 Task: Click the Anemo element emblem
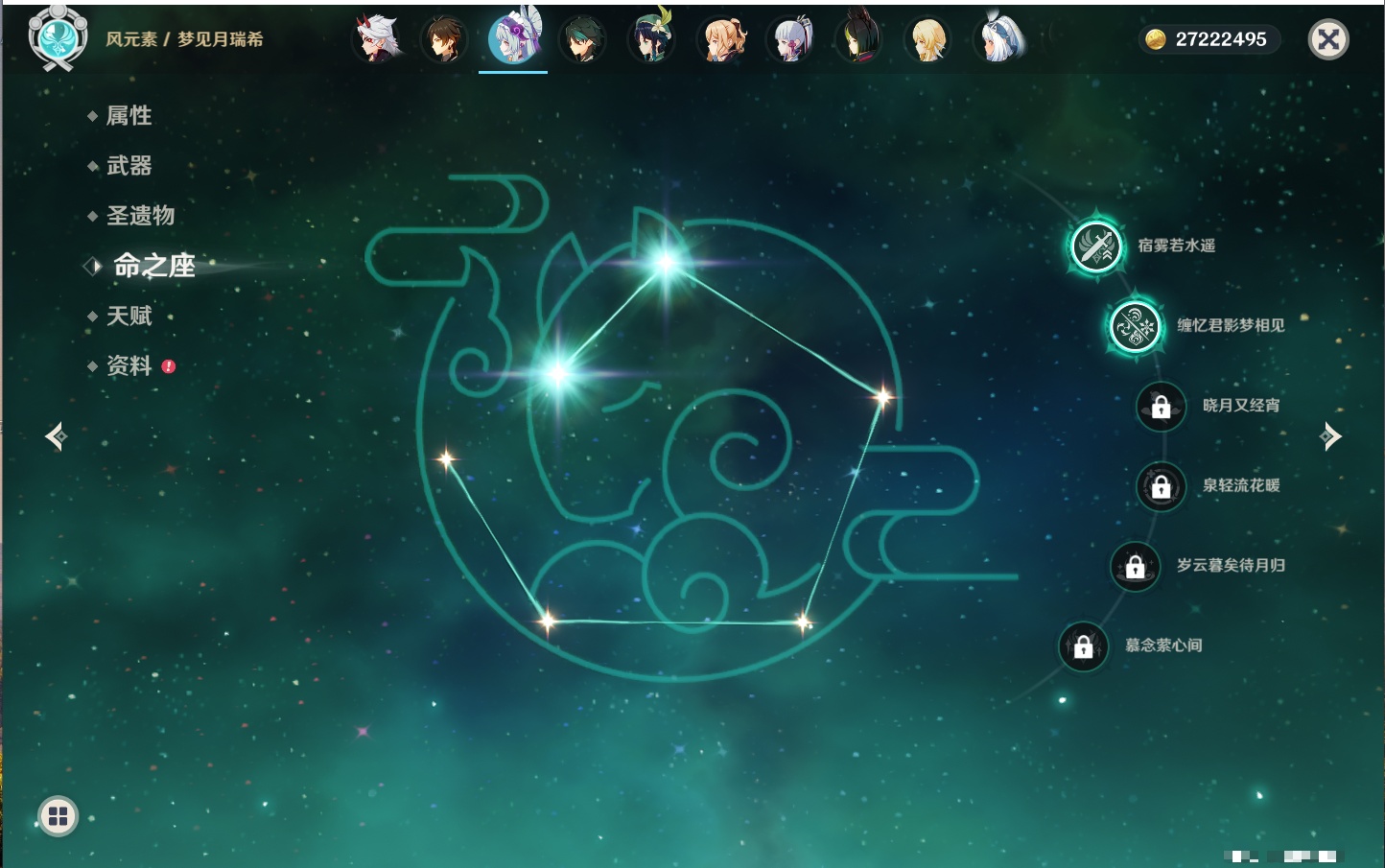59,37
